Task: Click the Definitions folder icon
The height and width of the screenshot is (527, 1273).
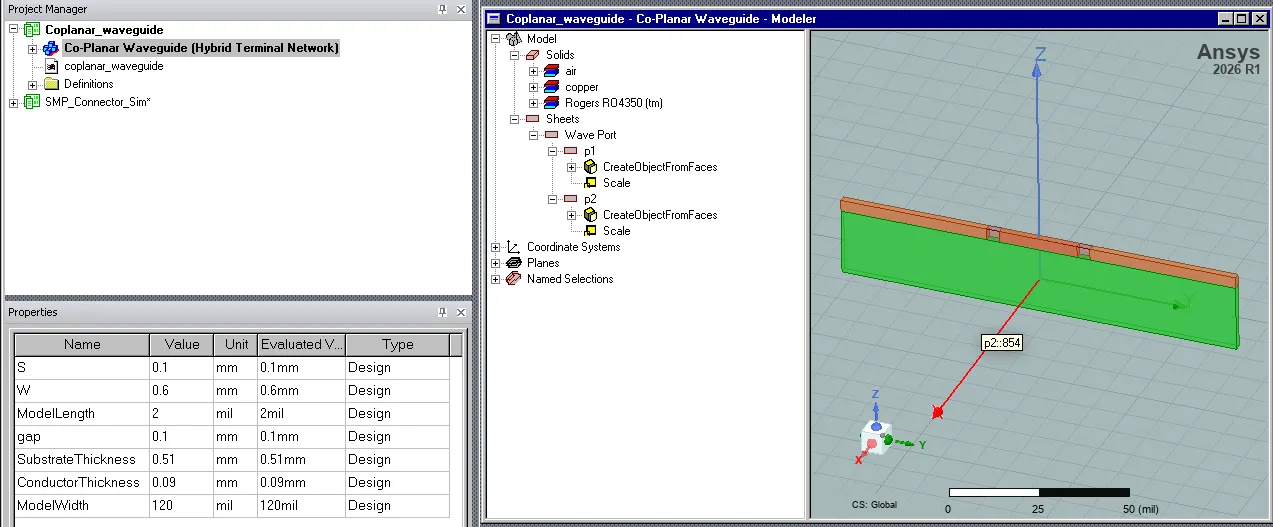Action: pyautogui.click(x=50, y=84)
